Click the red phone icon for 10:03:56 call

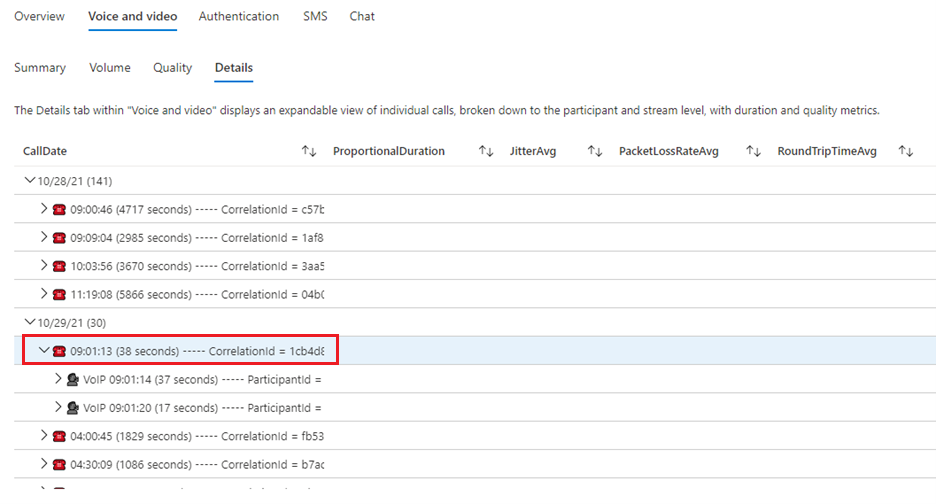pyautogui.click(x=59, y=266)
